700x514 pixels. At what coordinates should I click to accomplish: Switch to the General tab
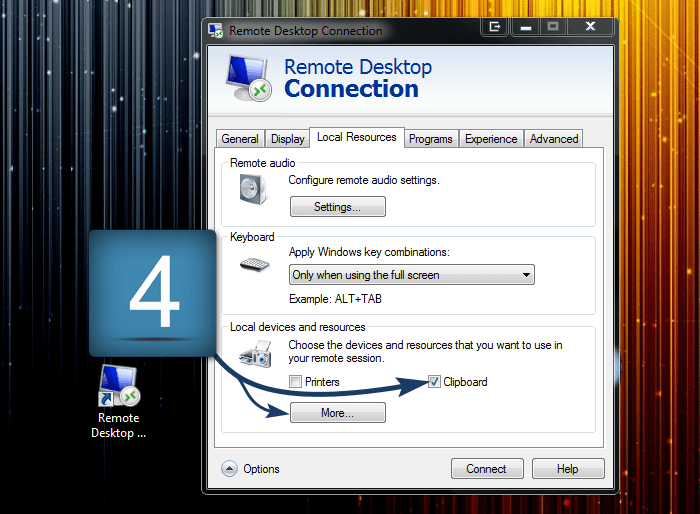coord(240,139)
